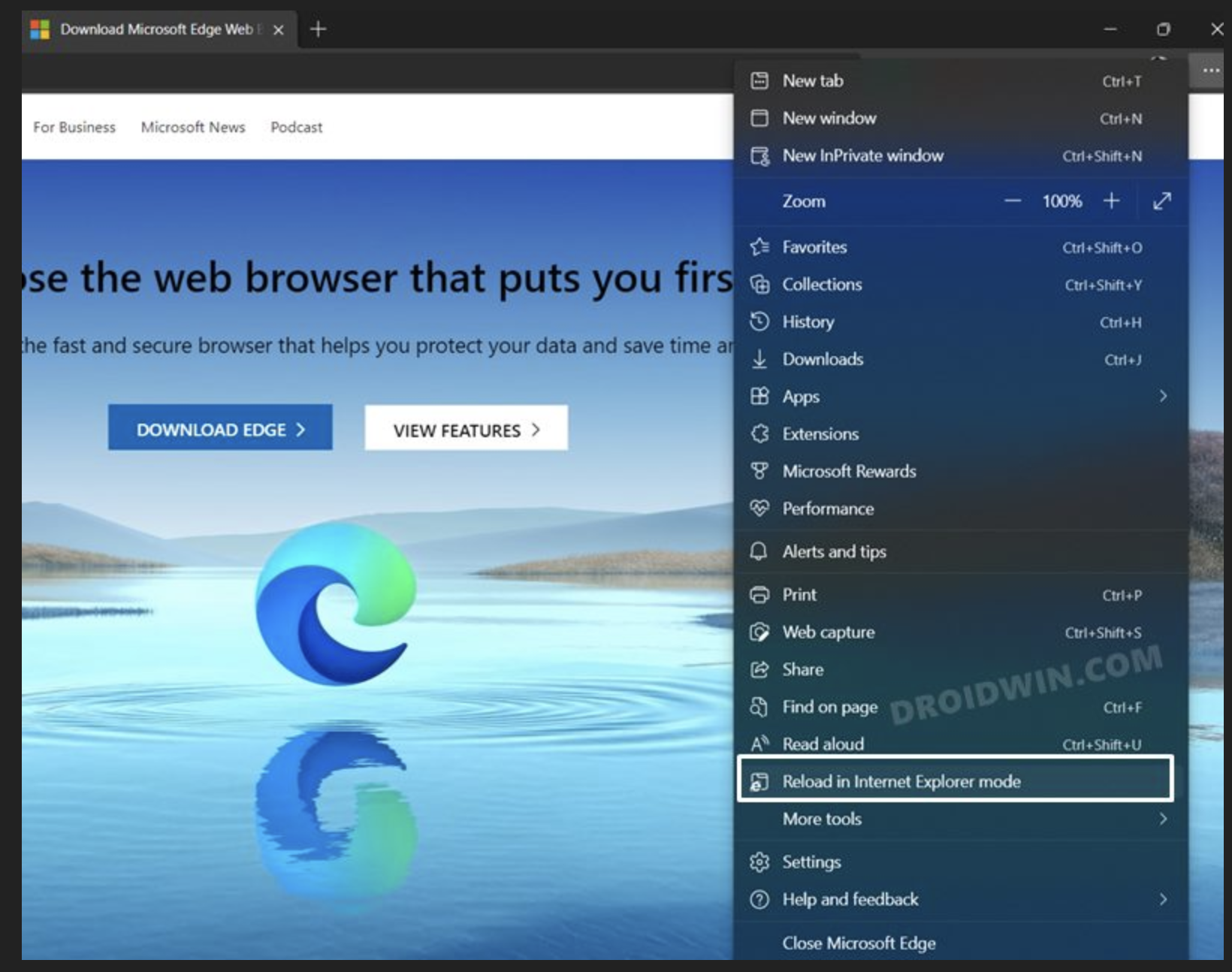Open a new tab with the plus button
Image resolution: width=1232 pixels, height=972 pixels.
[x=317, y=30]
